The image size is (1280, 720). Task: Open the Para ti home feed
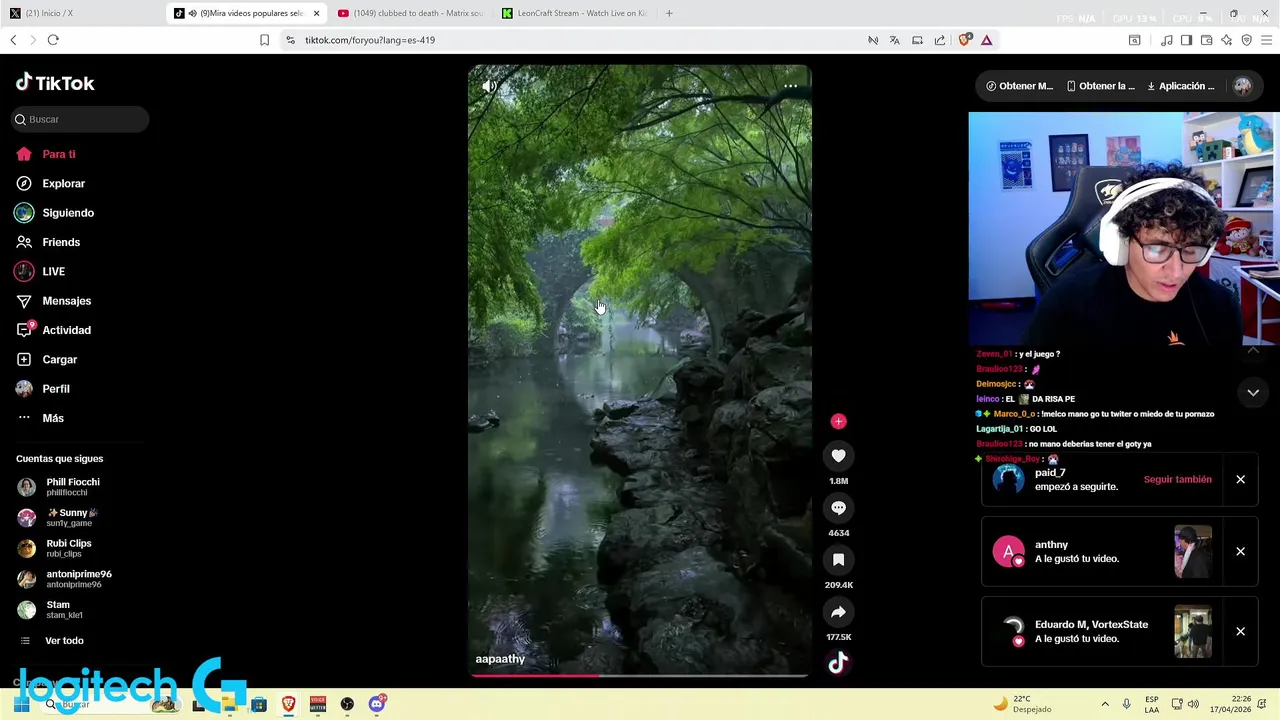[x=46, y=154]
